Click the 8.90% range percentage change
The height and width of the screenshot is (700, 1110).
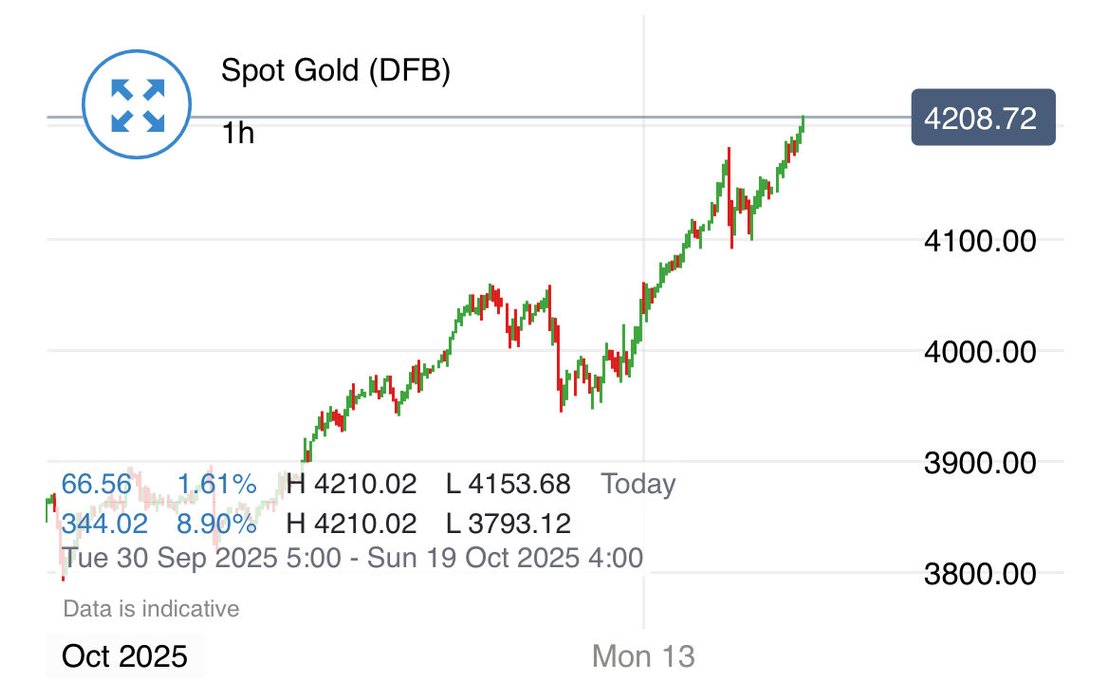tap(217, 523)
